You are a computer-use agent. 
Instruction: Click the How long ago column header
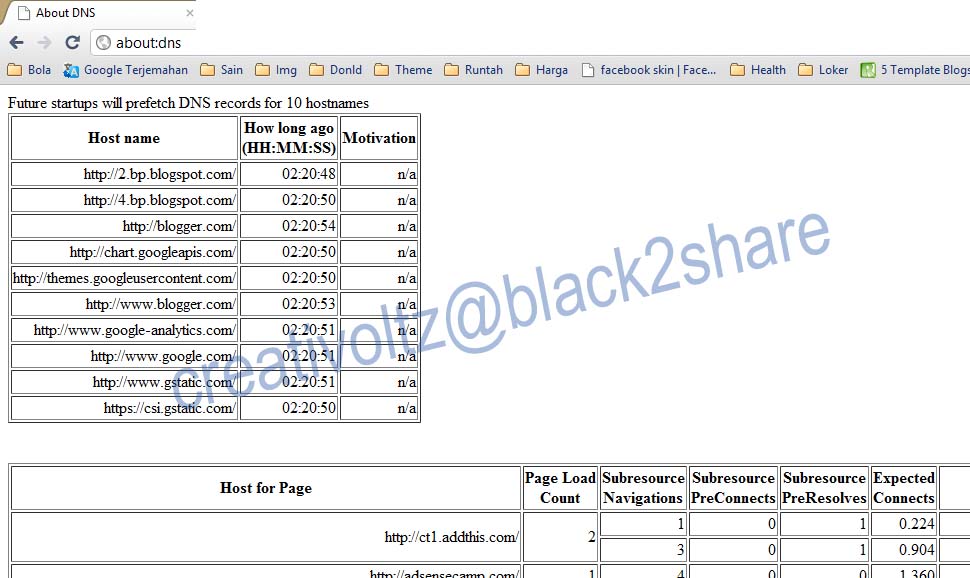point(289,138)
